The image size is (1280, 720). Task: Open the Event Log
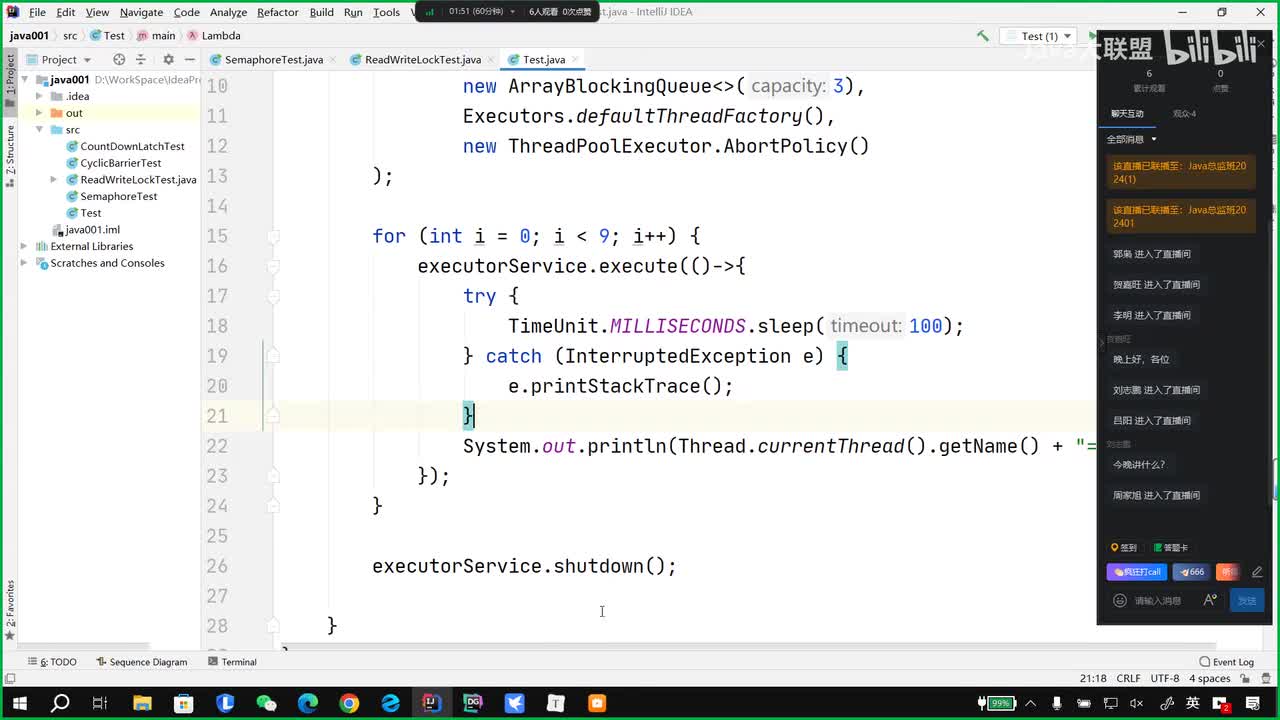[1227, 662]
